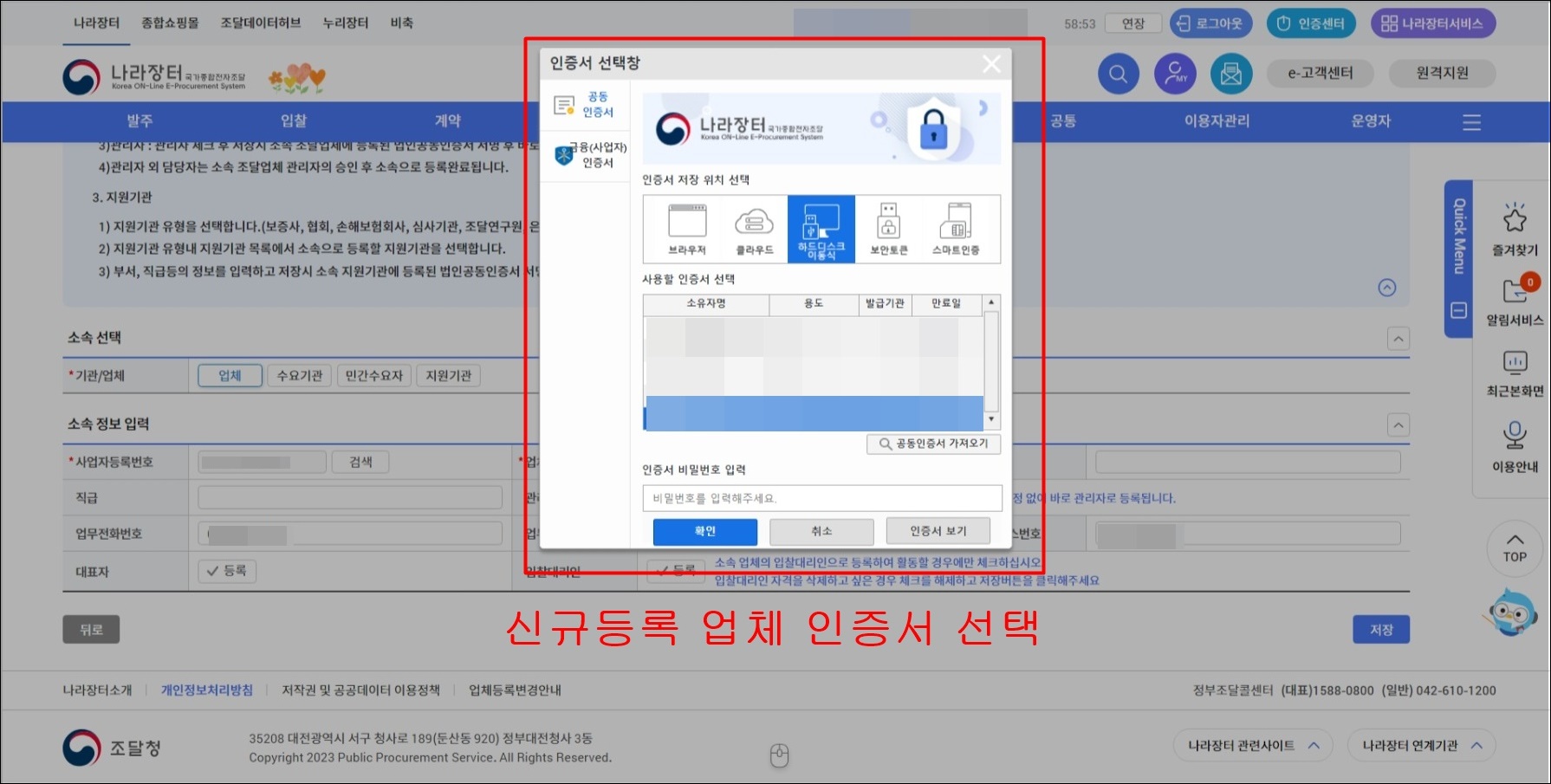Open the 운영자 menu
This screenshot has height=784, width=1551.
pyautogui.click(x=1371, y=120)
